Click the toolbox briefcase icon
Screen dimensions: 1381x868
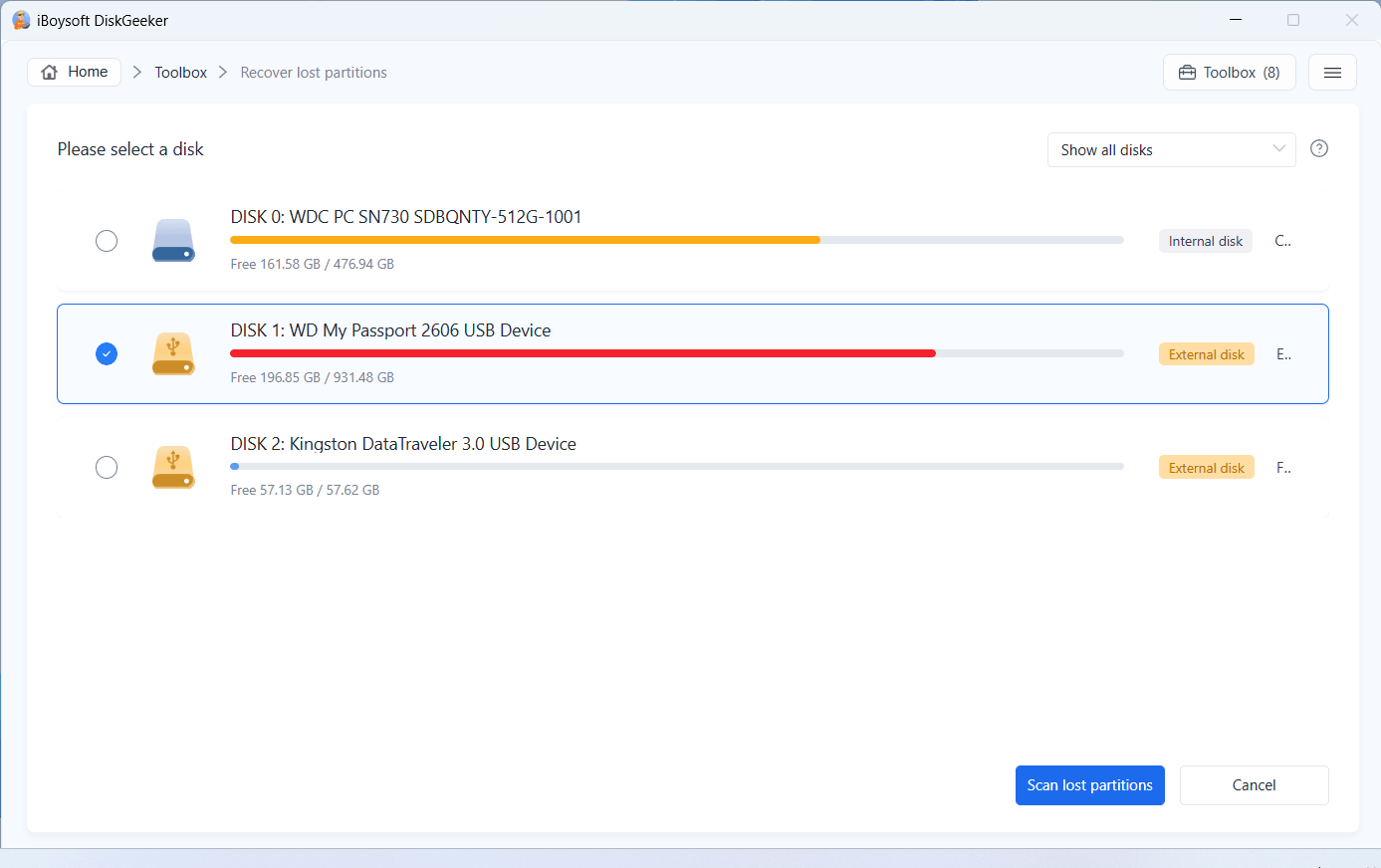[1187, 73]
